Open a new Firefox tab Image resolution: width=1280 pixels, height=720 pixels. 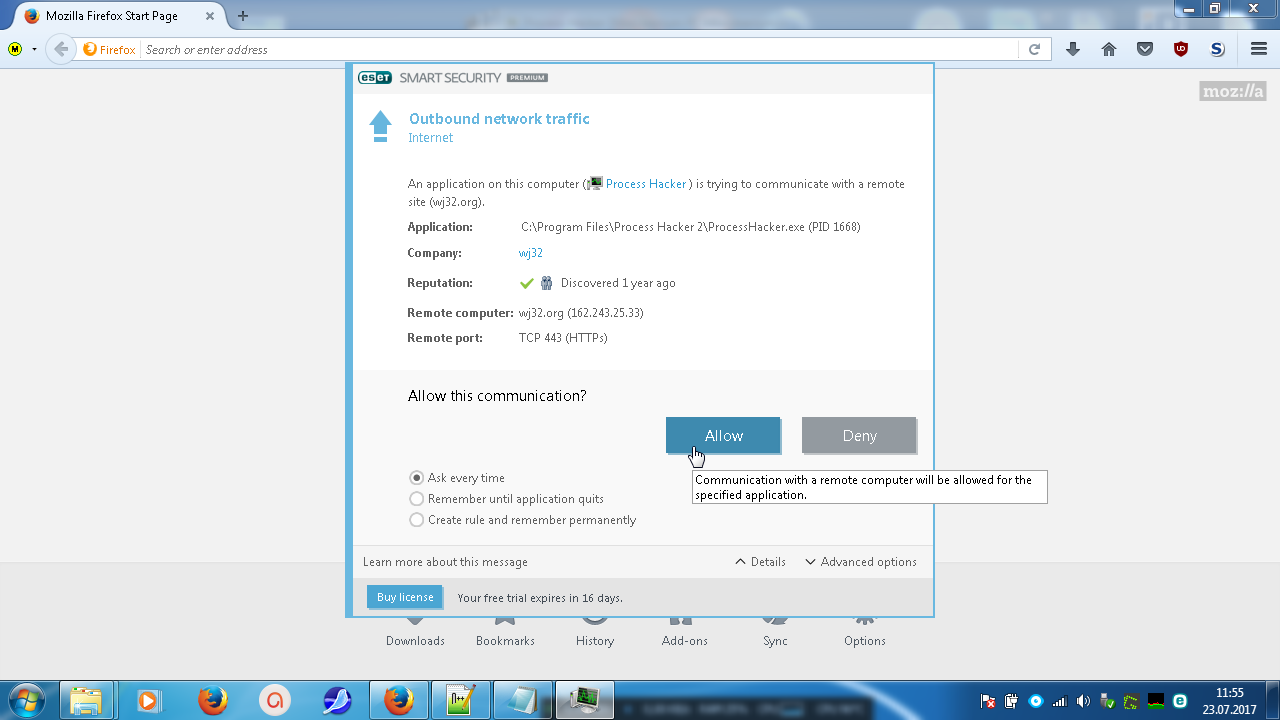click(243, 16)
